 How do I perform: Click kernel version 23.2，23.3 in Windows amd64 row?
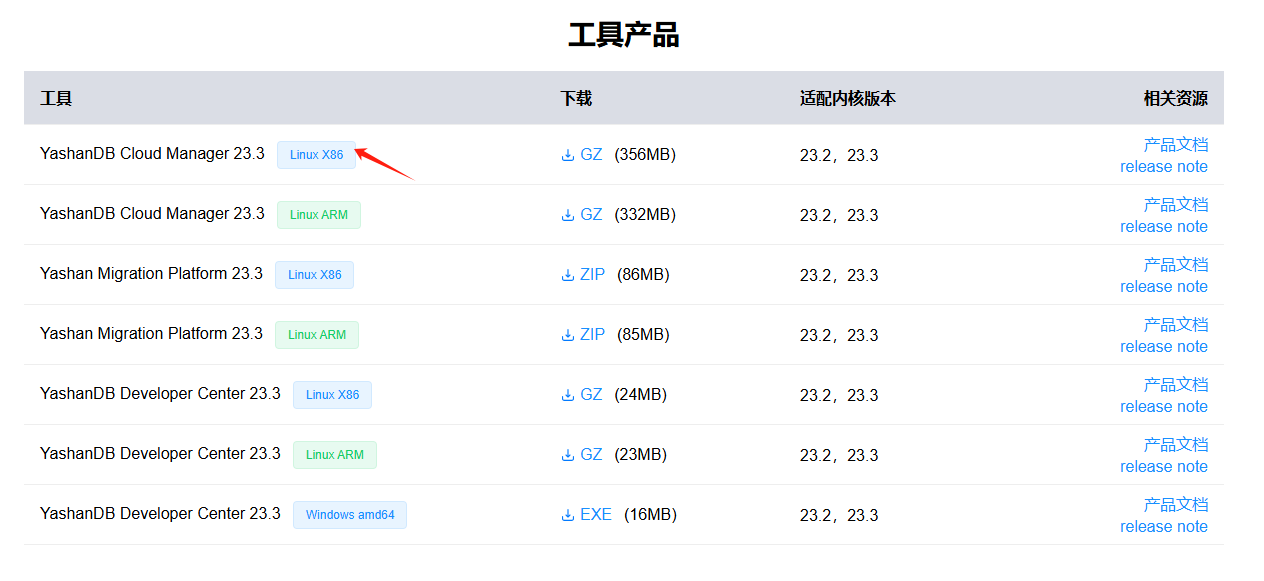tap(839, 516)
